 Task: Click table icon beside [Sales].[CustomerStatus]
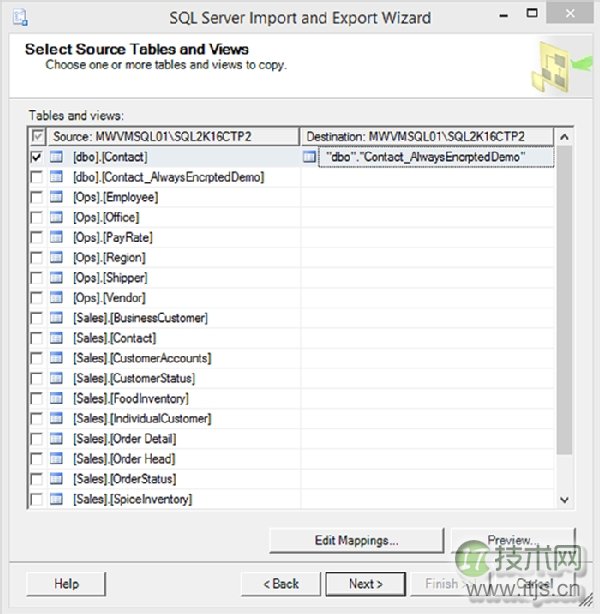(56, 378)
